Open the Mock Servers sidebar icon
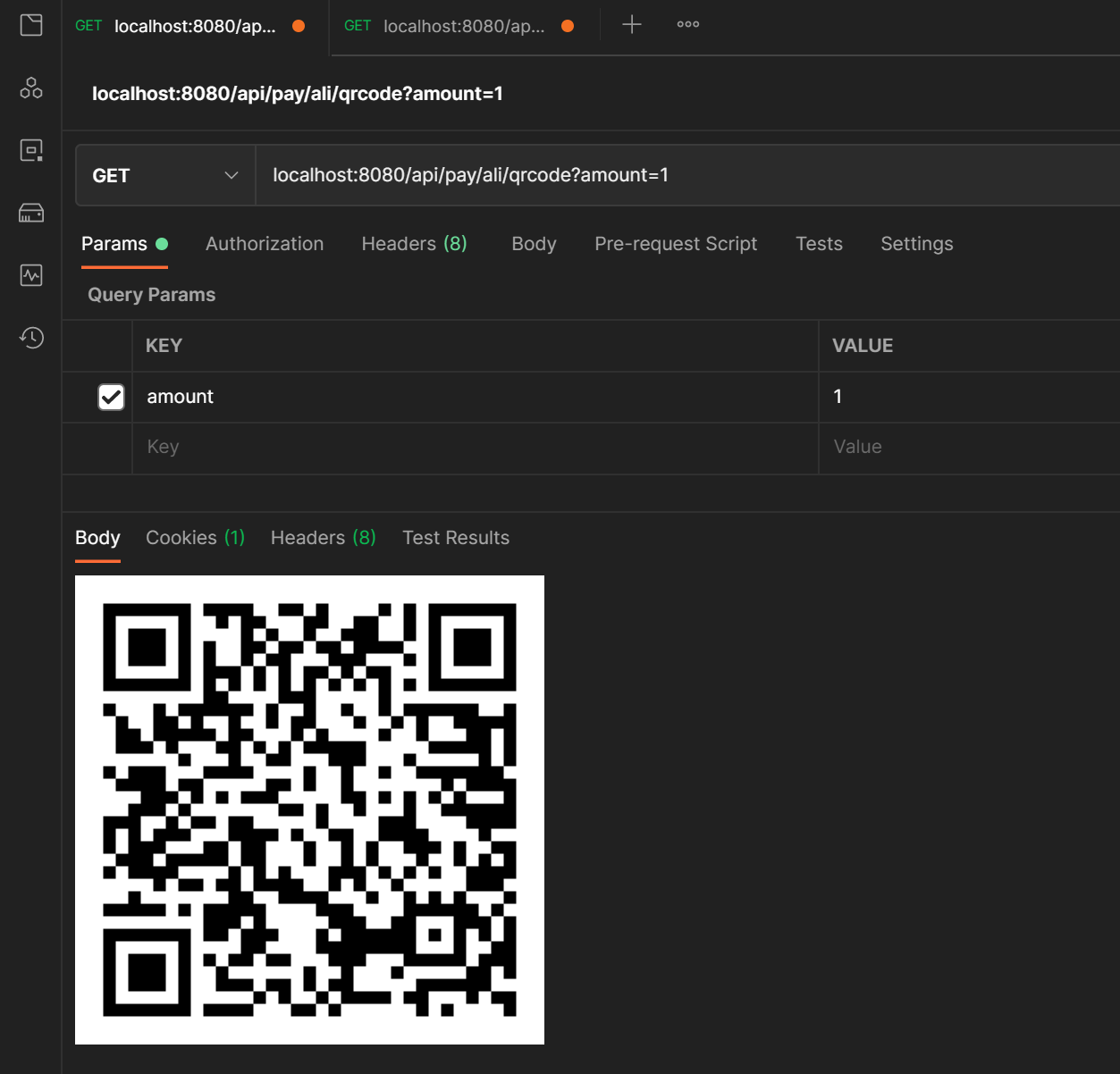The width and height of the screenshot is (1120, 1074). click(x=30, y=213)
